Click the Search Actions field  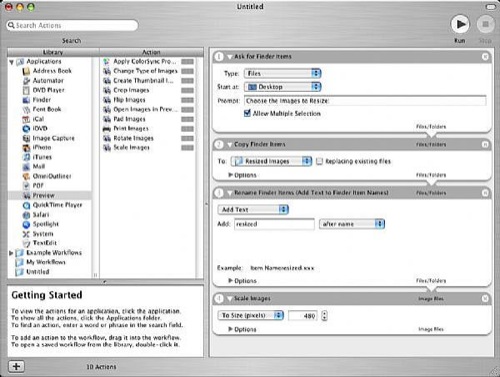(x=72, y=25)
